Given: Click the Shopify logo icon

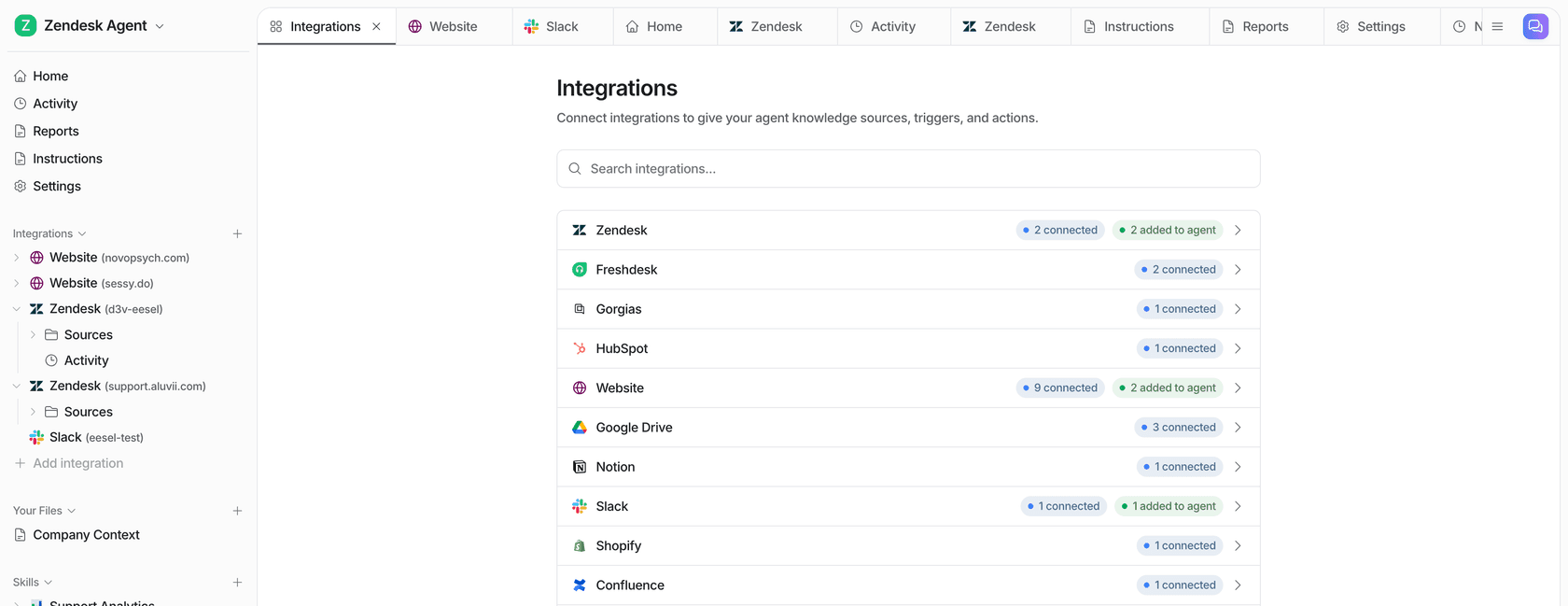Looking at the screenshot, I should pyautogui.click(x=580, y=546).
